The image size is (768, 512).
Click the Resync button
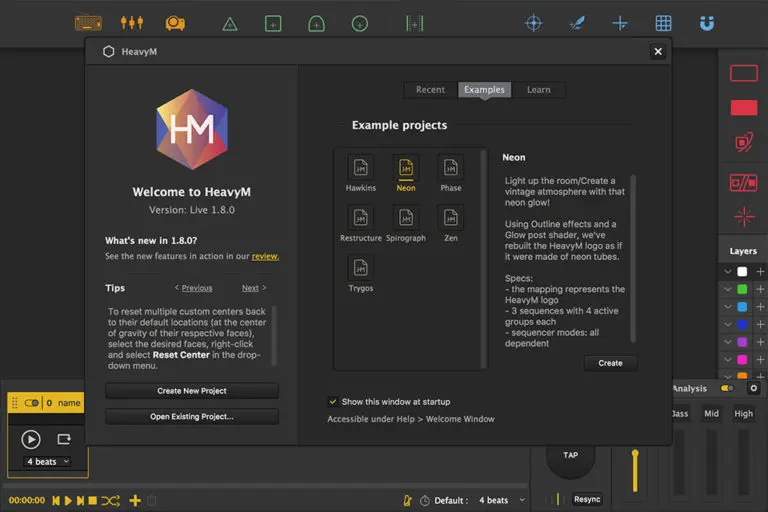[x=587, y=499]
